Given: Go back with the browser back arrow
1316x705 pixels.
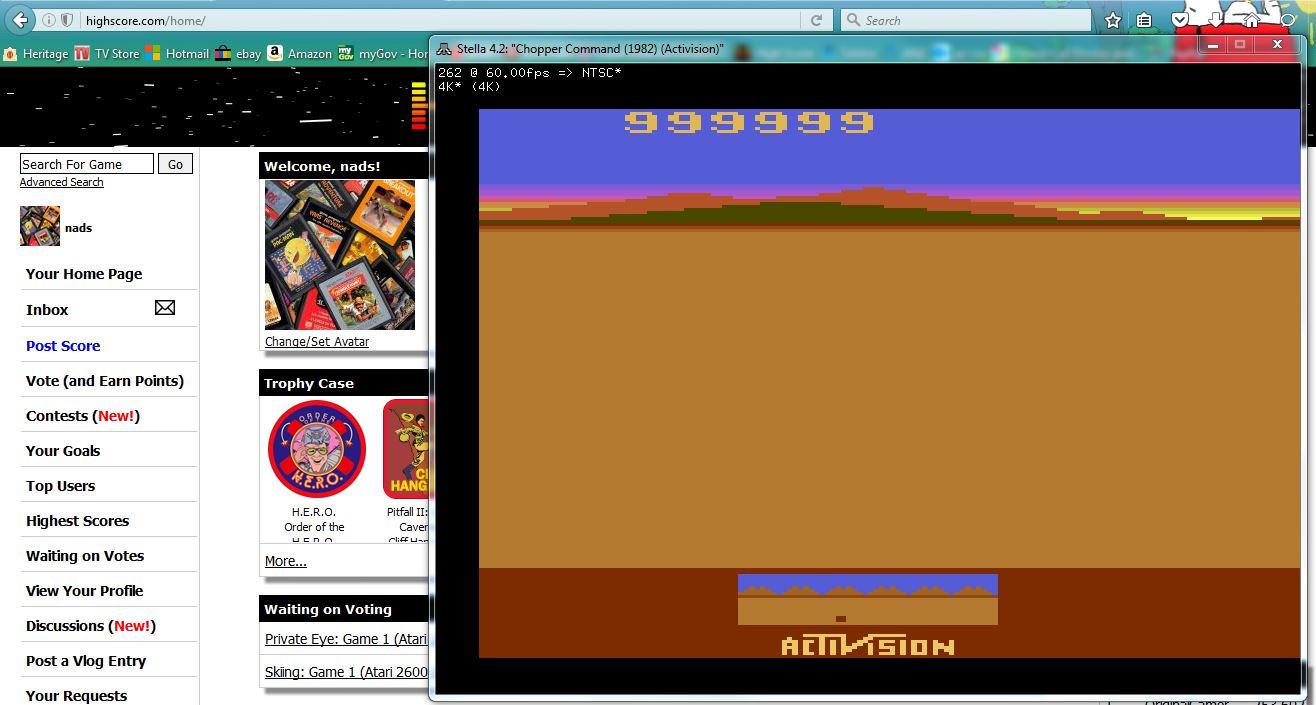Looking at the screenshot, I should 20,20.
